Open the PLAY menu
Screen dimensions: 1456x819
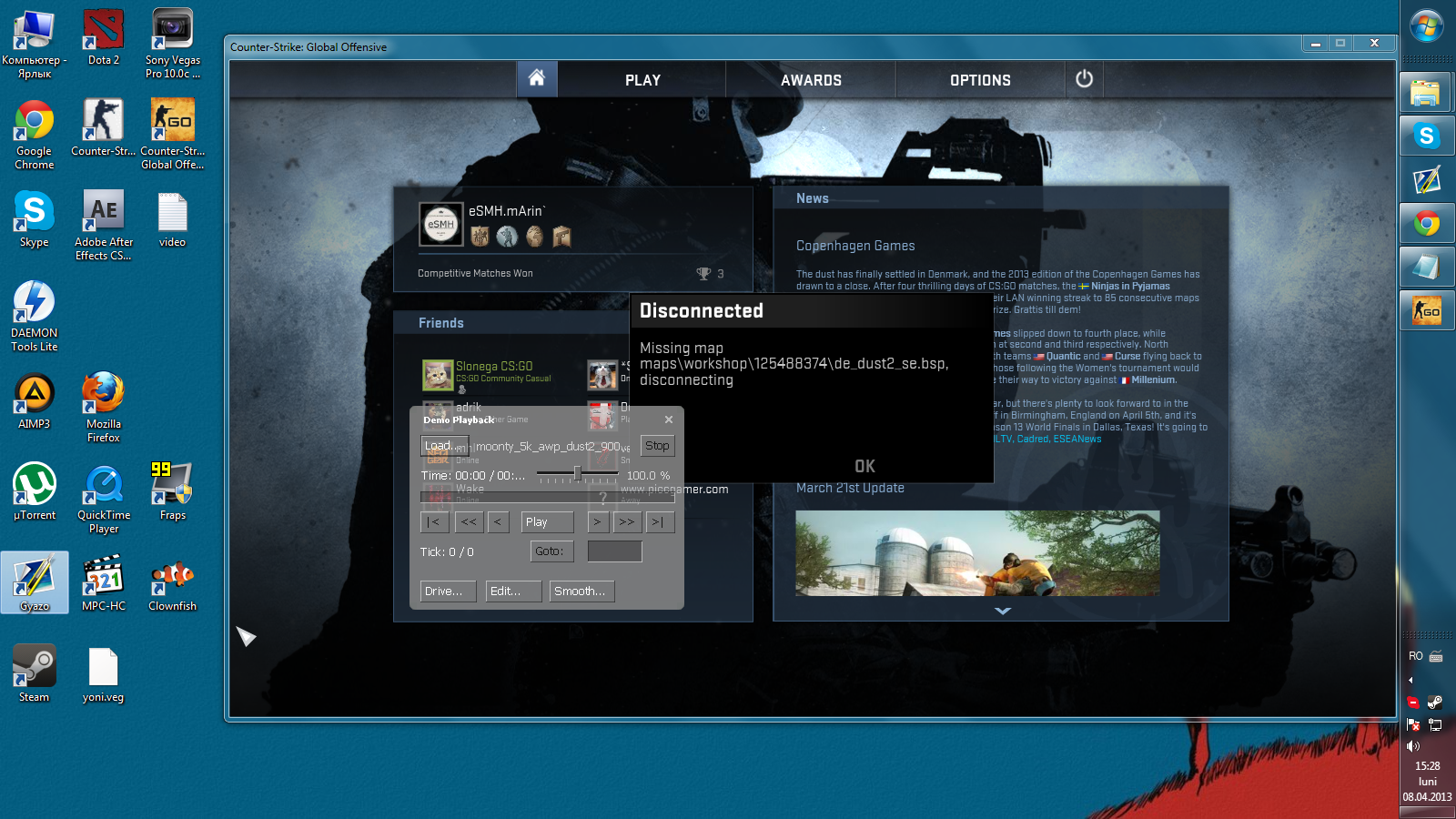tap(642, 80)
